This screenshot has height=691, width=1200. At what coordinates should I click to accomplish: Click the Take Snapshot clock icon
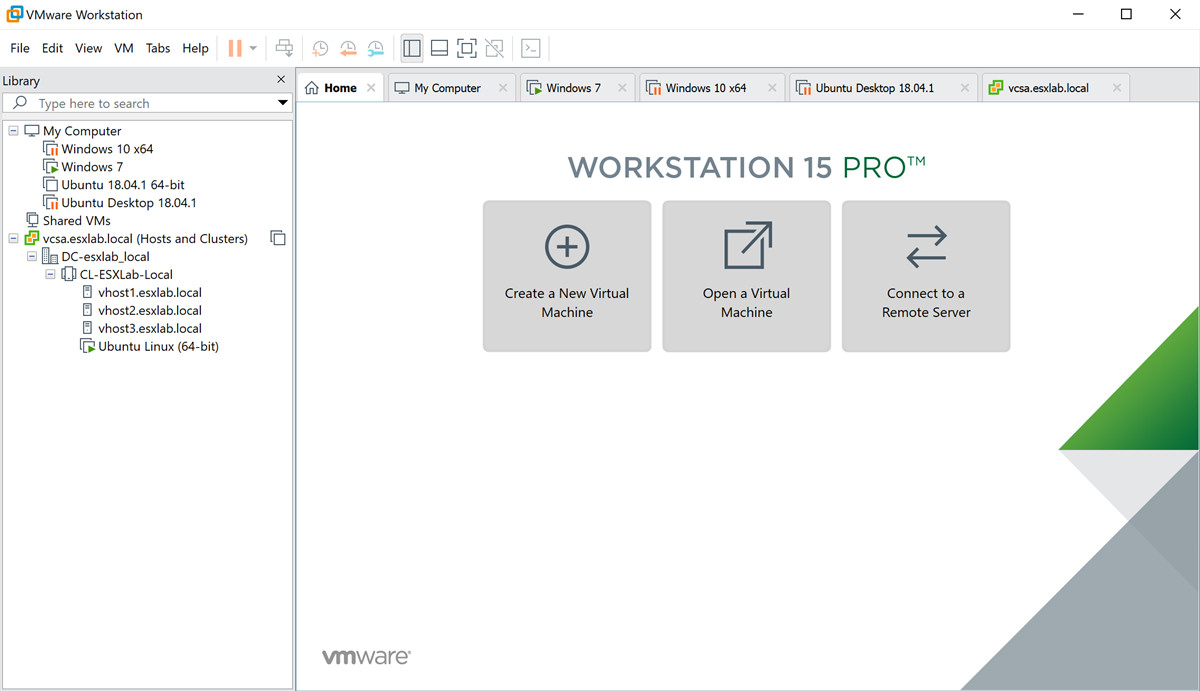pos(320,48)
